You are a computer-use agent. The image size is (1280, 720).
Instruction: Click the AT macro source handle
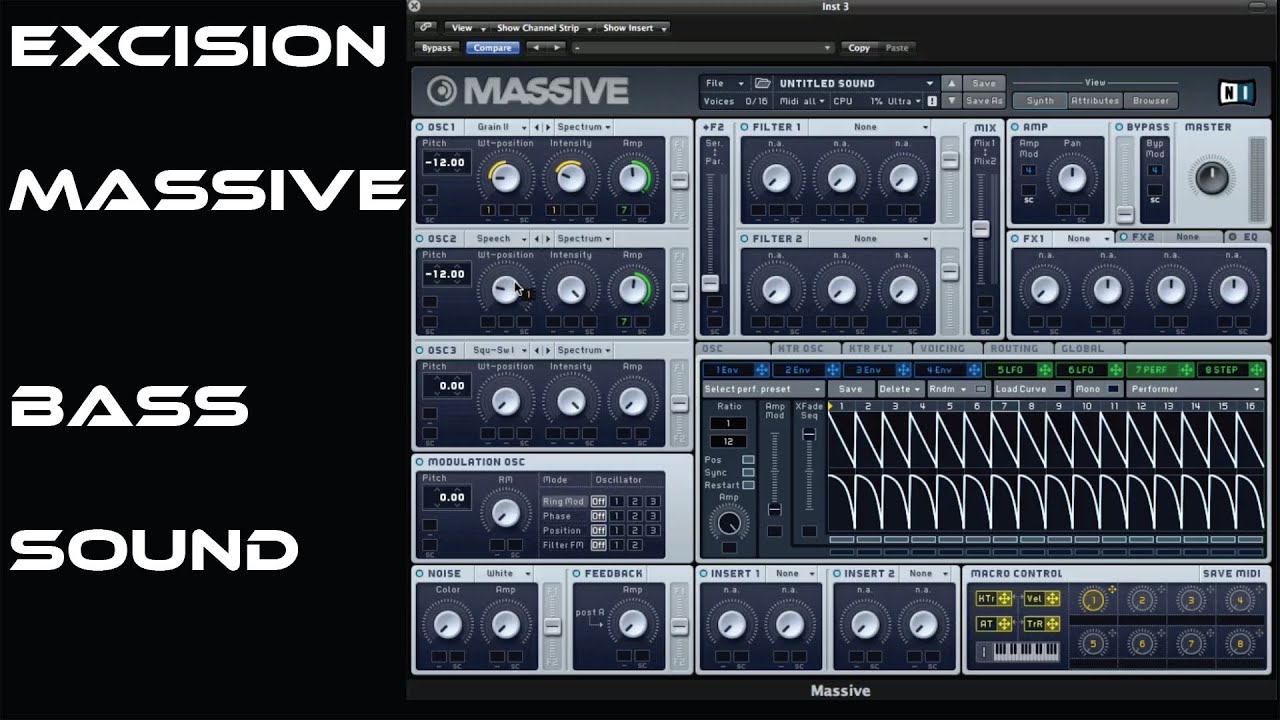point(1006,624)
